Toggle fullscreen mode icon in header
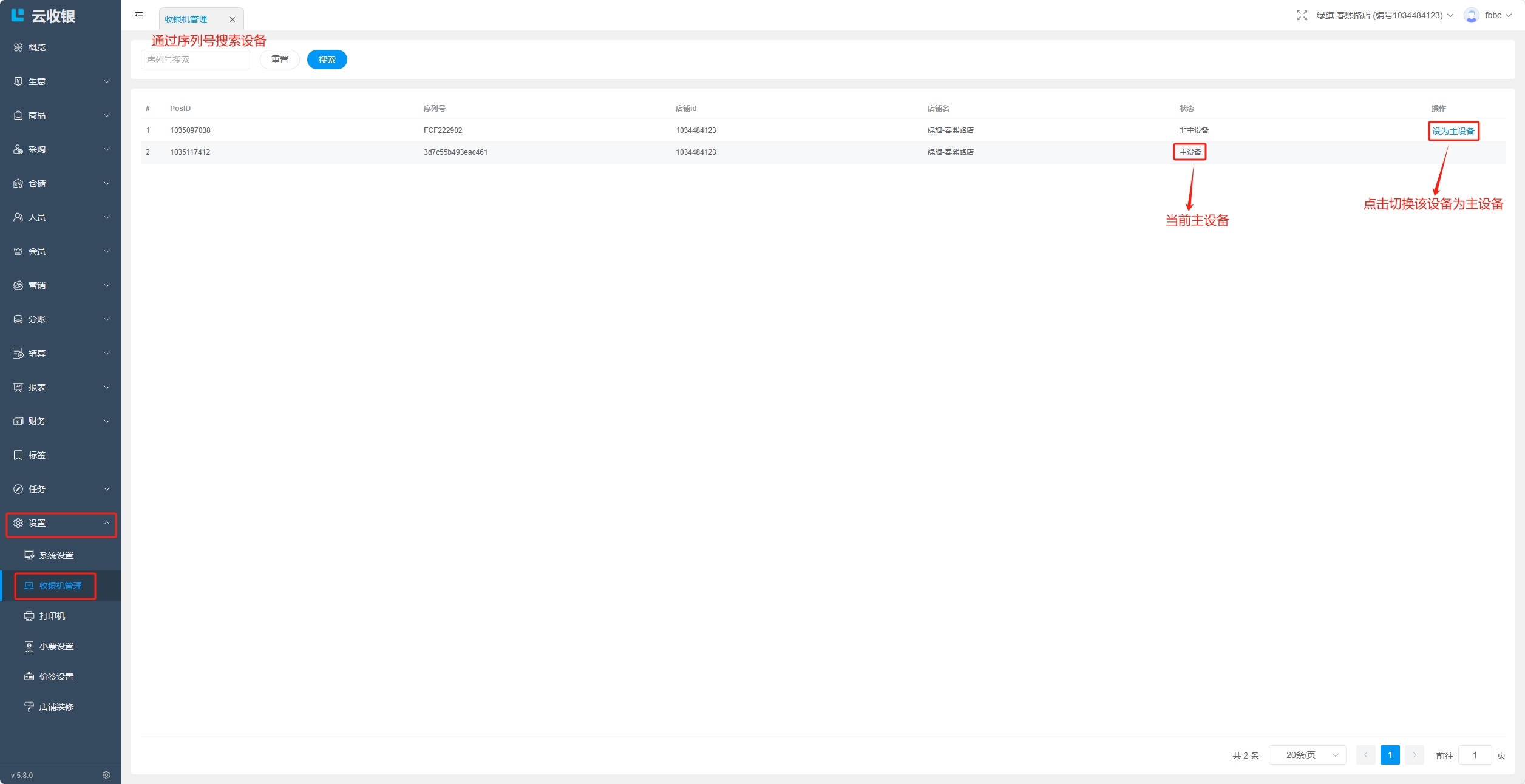 (x=1302, y=15)
